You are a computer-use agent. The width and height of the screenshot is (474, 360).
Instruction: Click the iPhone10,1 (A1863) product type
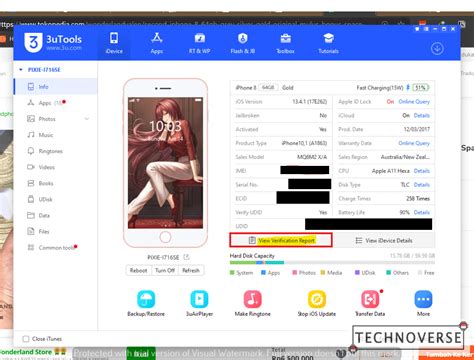coord(304,143)
